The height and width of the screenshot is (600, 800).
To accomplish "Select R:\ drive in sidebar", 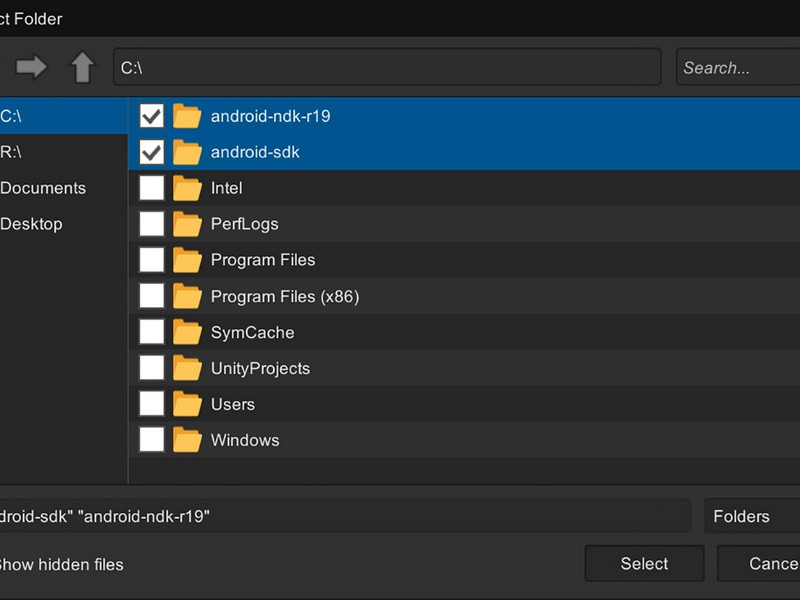I will (64, 152).
